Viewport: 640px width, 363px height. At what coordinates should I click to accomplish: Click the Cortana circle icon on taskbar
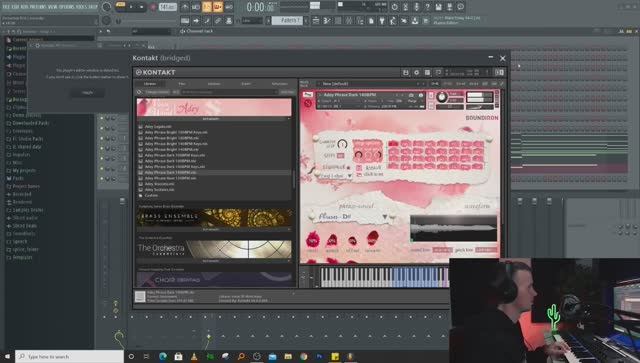[131, 356]
